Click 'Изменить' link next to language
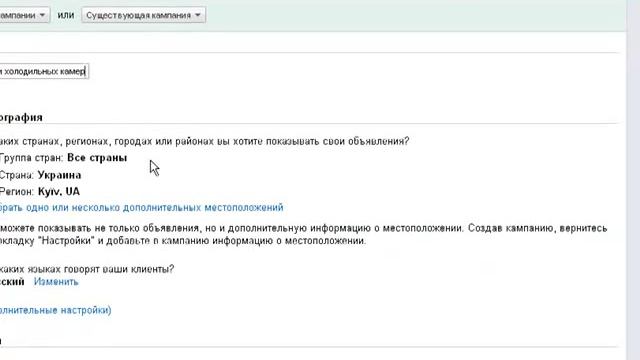Screen dimensions: 640x360 click(x=56, y=282)
